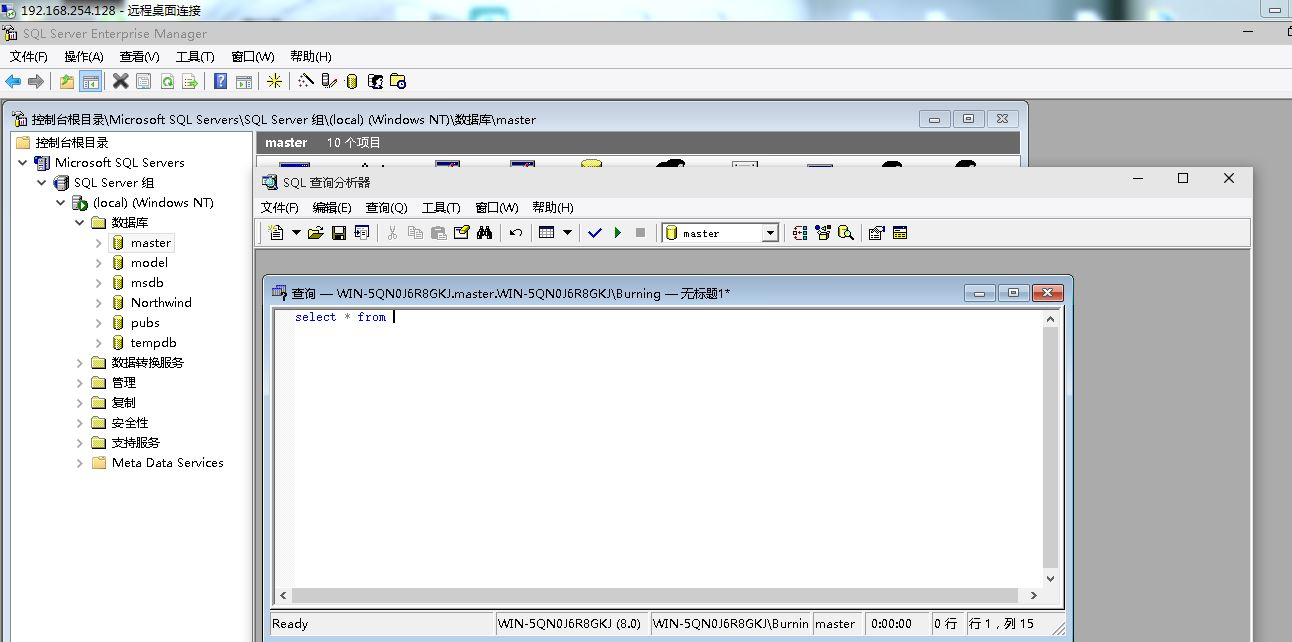Image resolution: width=1292 pixels, height=642 pixels.
Task: Click the New Database cylinder icon
Action: point(352,82)
